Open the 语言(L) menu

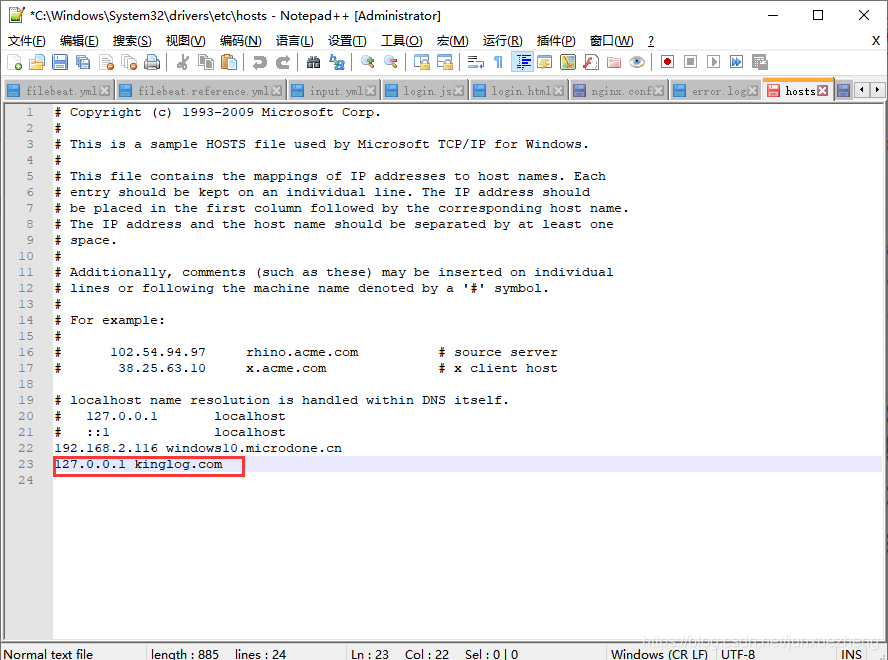pyautogui.click(x=294, y=41)
